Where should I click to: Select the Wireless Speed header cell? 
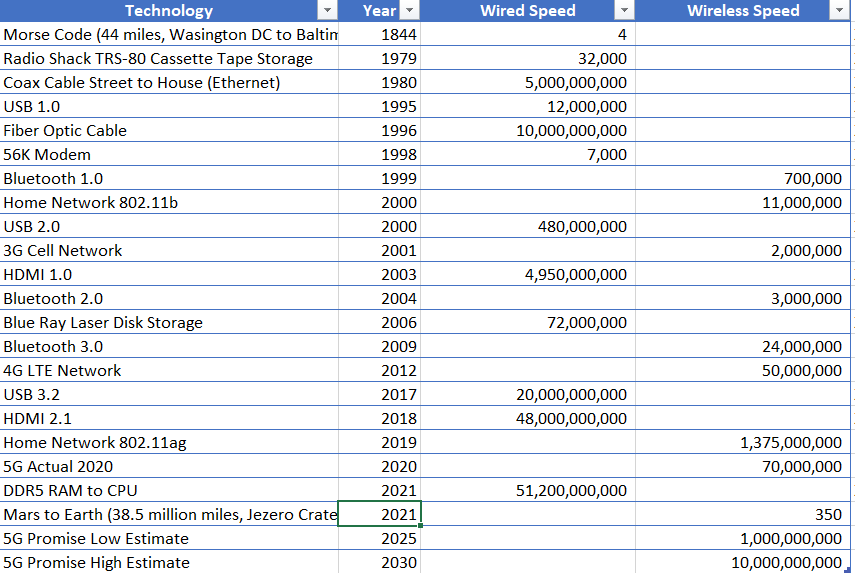[x=743, y=10]
